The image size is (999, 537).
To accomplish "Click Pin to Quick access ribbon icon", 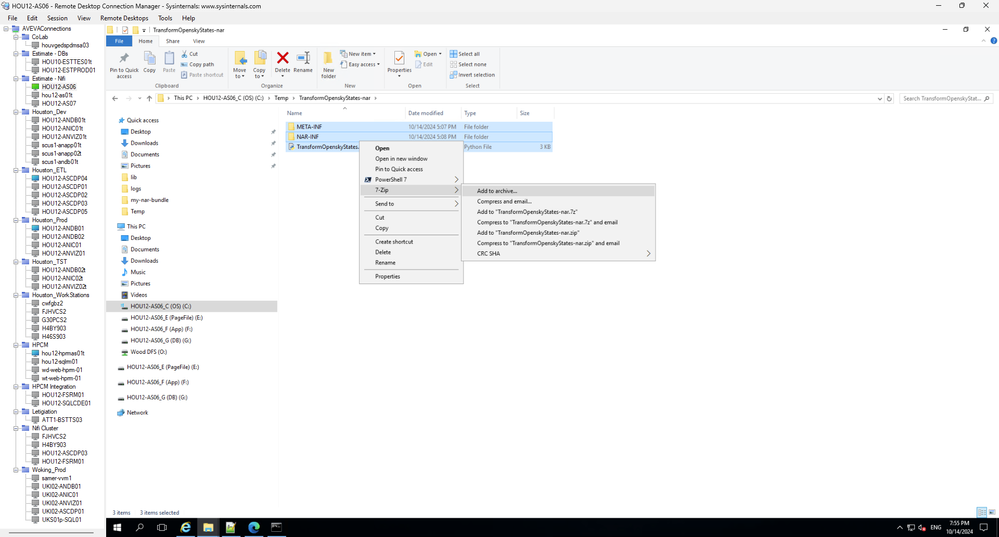I will 124,62.
